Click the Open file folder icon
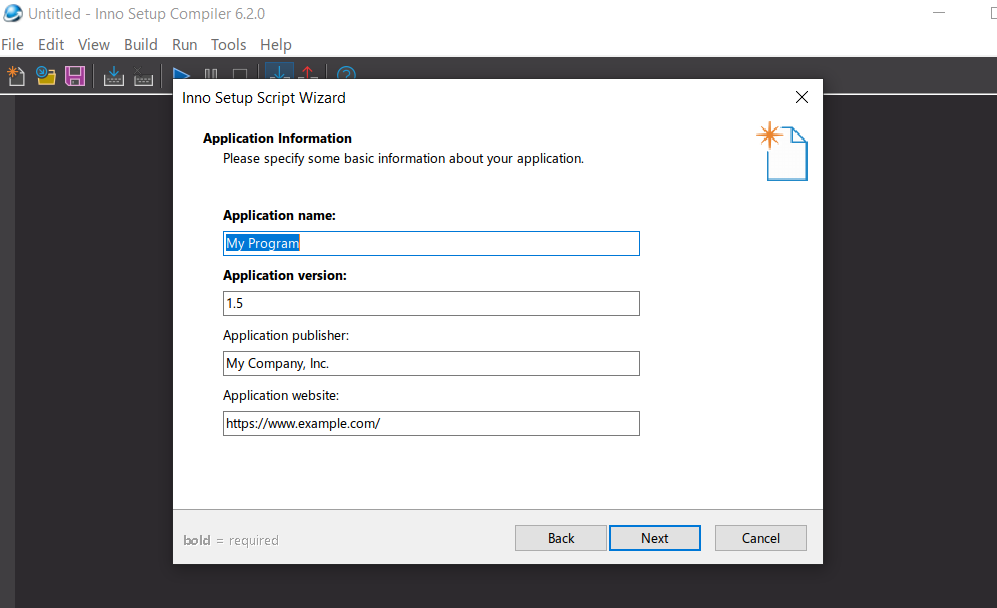 [46, 76]
